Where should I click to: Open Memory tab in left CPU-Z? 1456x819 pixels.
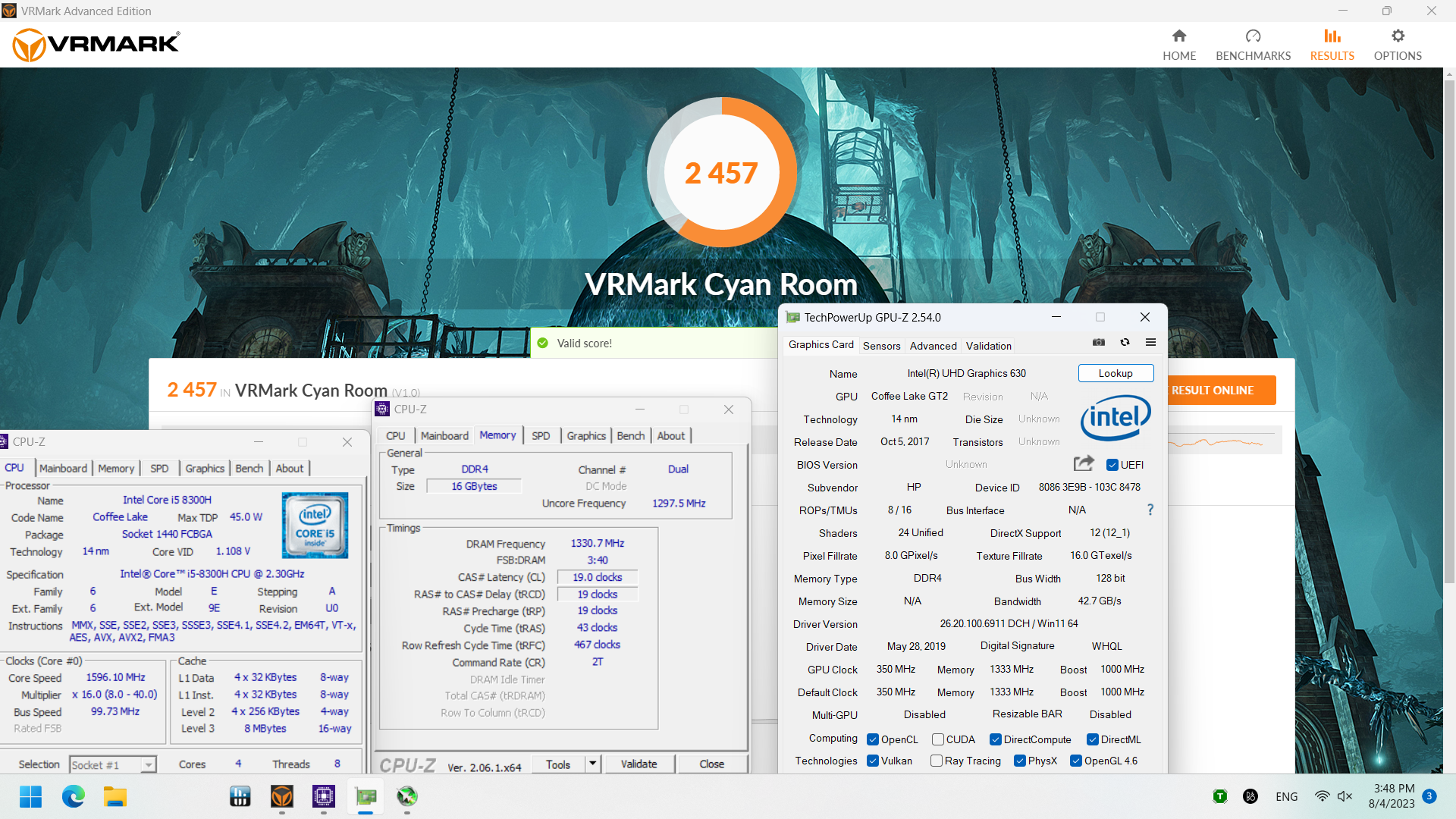click(x=116, y=469)
